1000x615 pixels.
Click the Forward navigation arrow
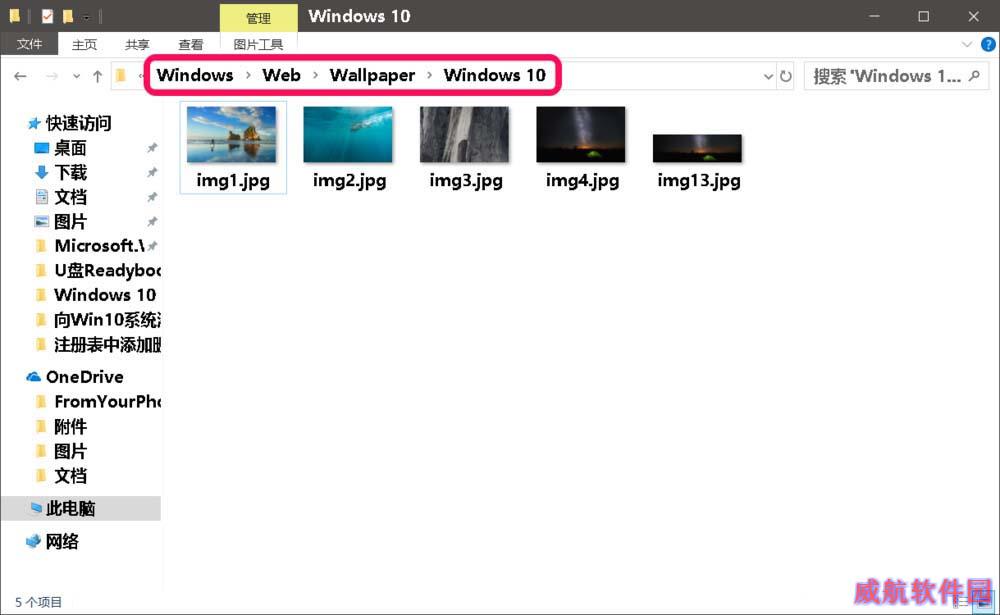52,77
